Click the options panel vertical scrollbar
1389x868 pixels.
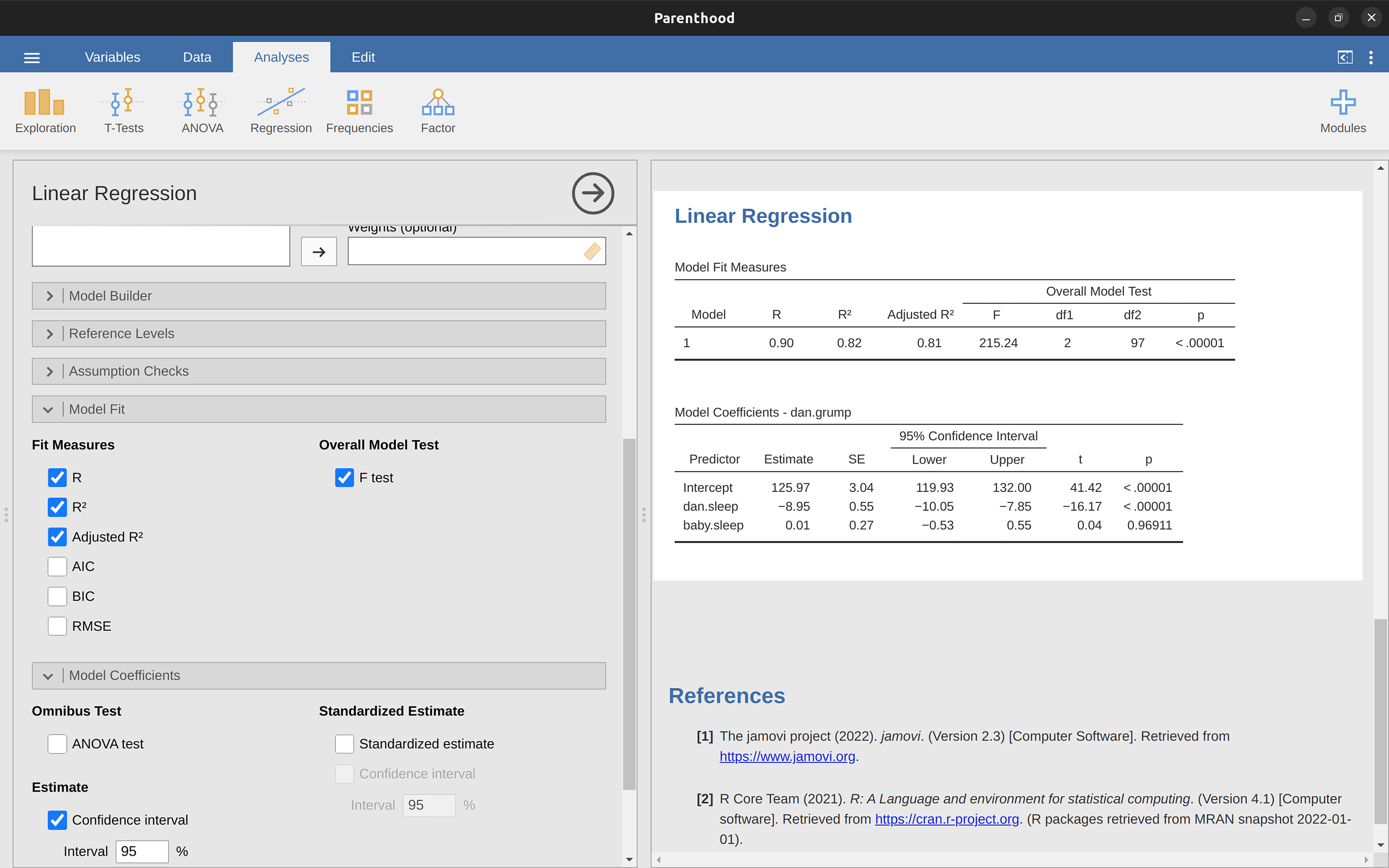pyautogui.click(x=629, y=614)
